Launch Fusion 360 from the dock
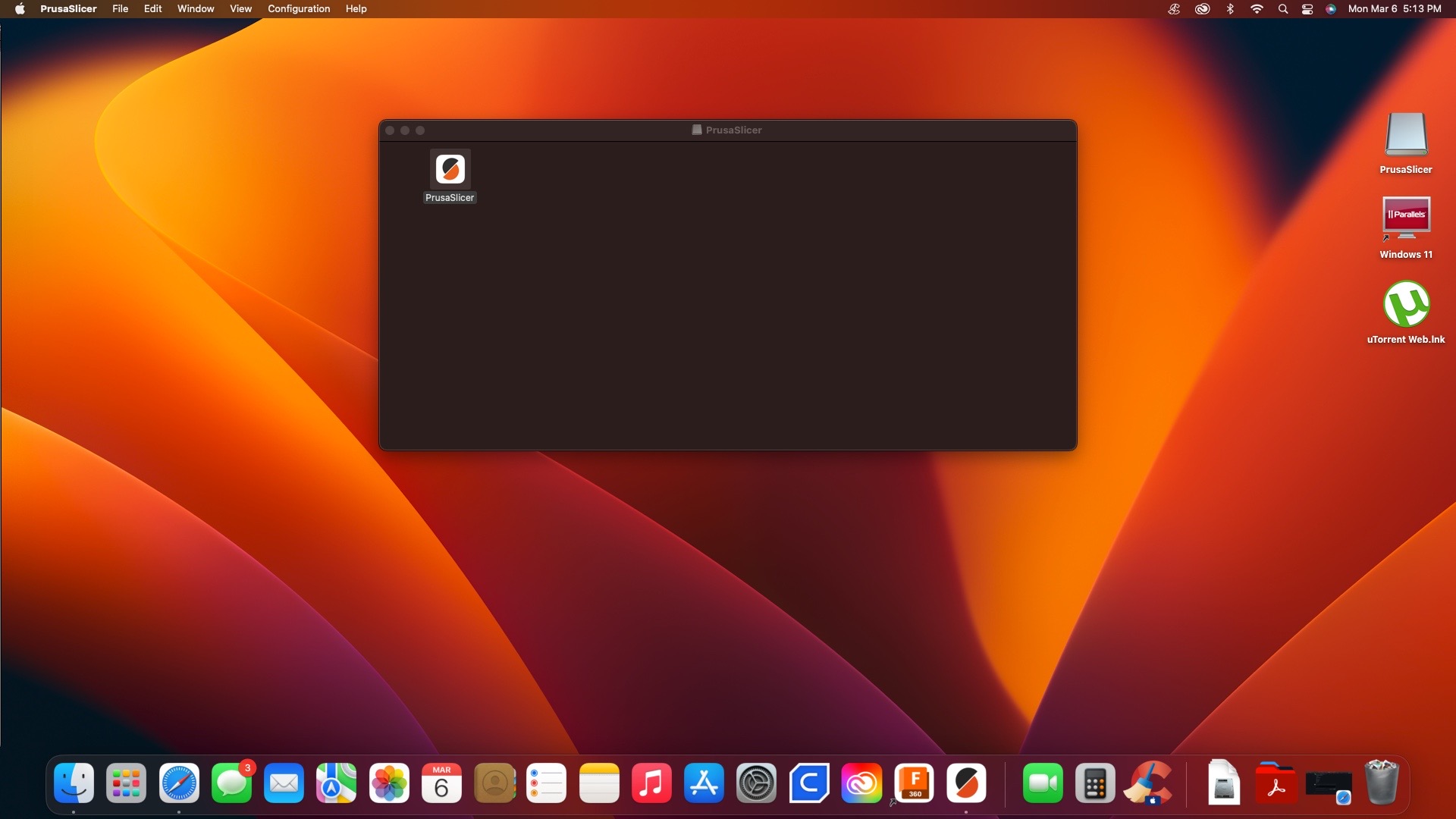1456x819 pixels. click(914, 783)
